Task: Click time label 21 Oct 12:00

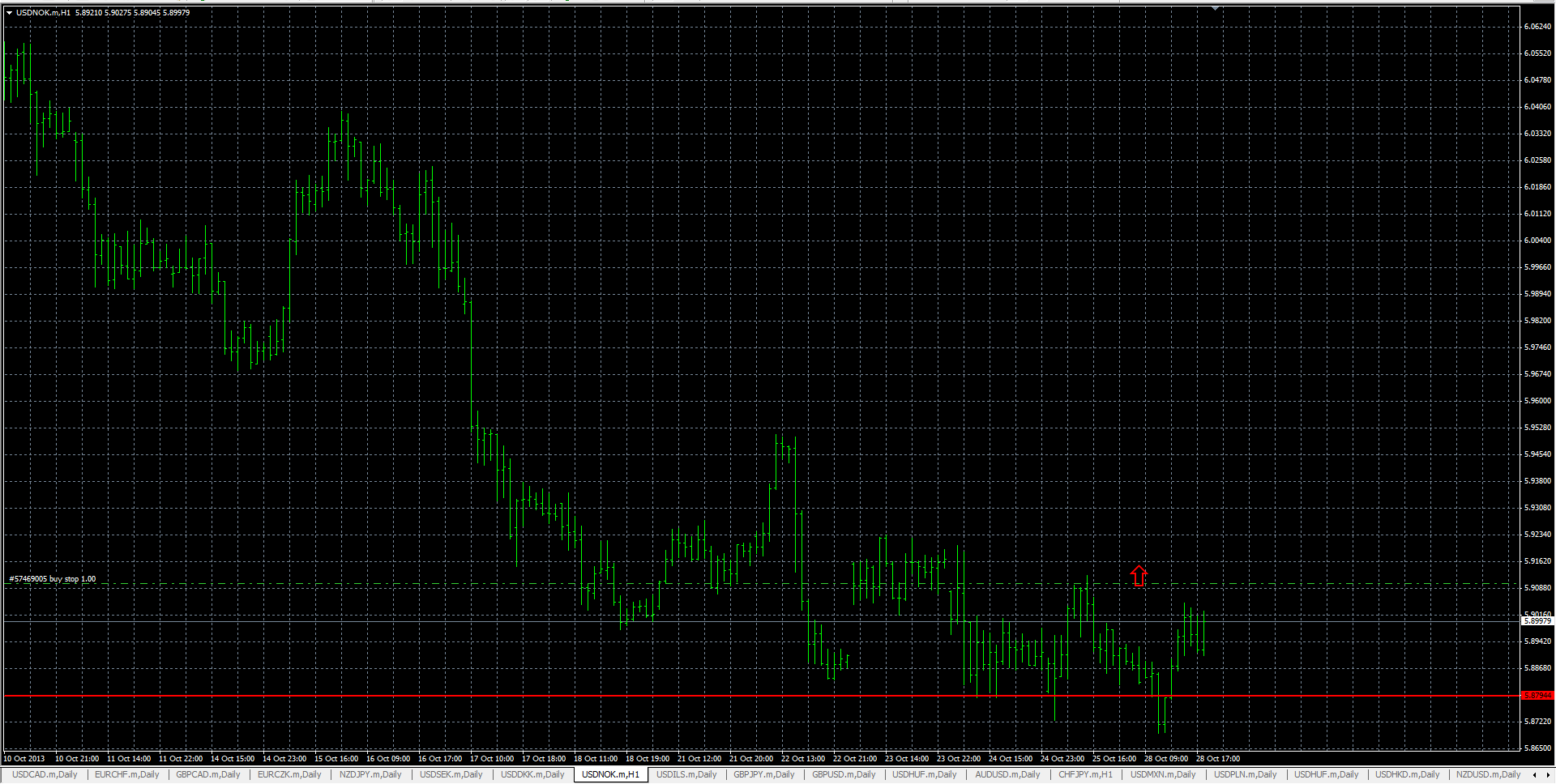Action: pos(699,759)
